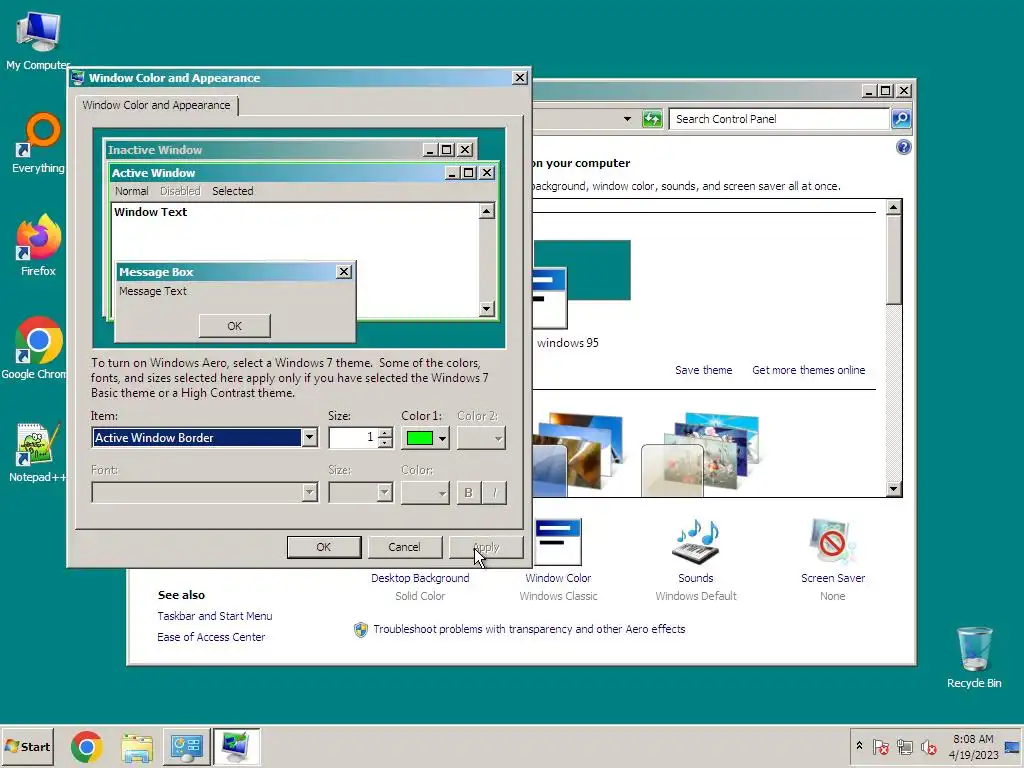Screen dimensions: 1024x768
Task: Launch Google Chrome desktop shortcut
Action: click(36, 348)
